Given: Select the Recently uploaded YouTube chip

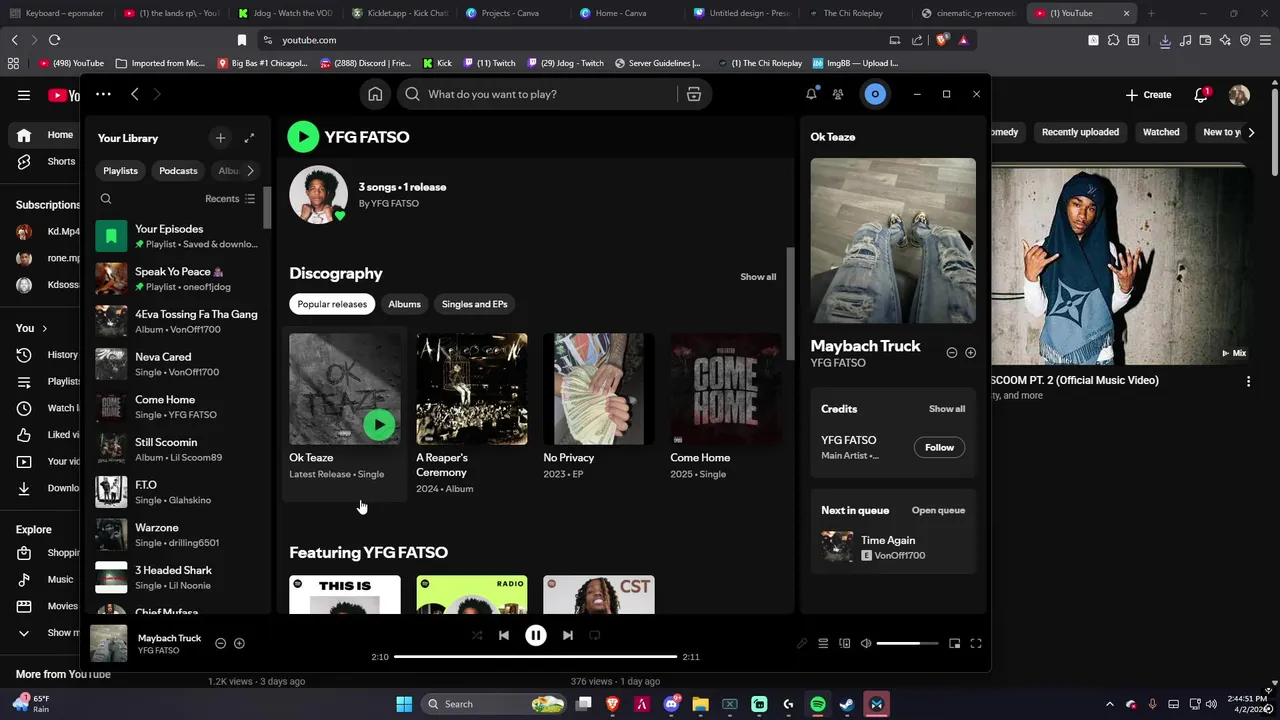Looking at the screenshot, I should tap(1080, 132).
